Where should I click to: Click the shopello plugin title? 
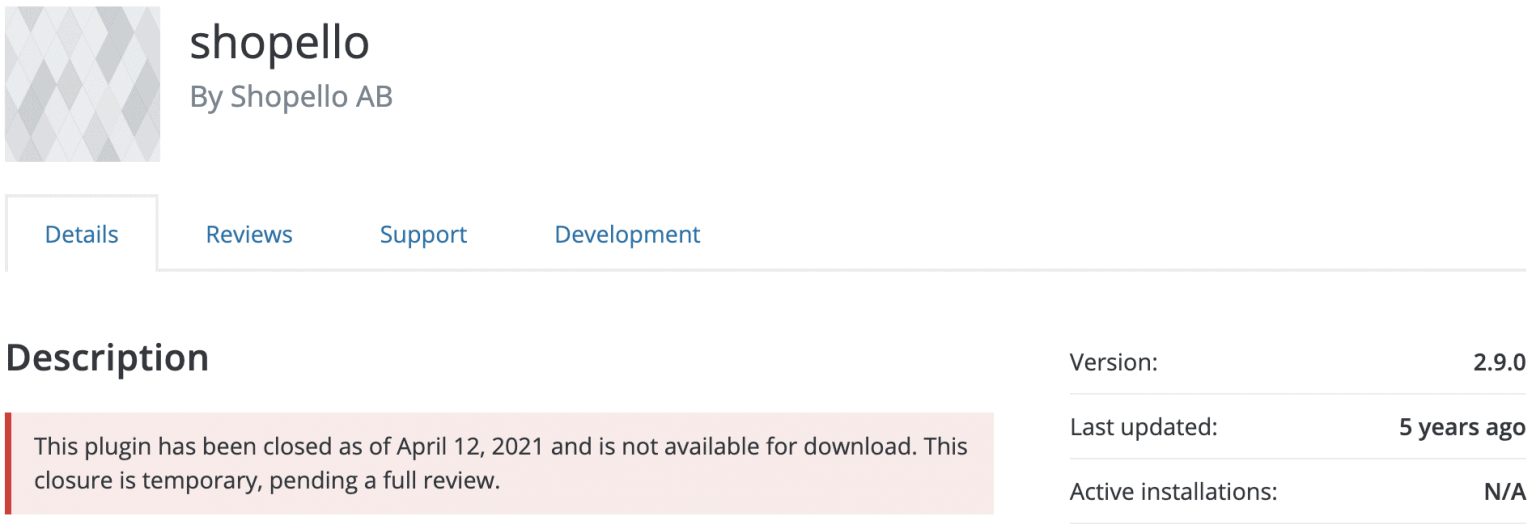pos(279,42)
